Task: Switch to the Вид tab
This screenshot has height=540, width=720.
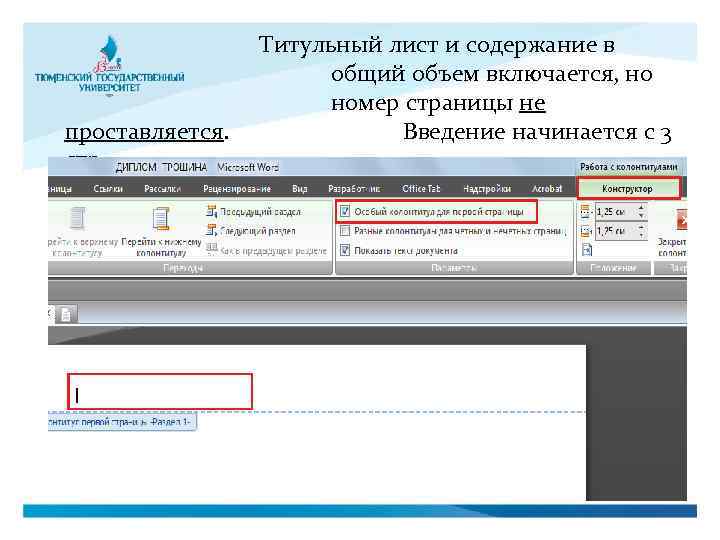Action: (300, 189)
